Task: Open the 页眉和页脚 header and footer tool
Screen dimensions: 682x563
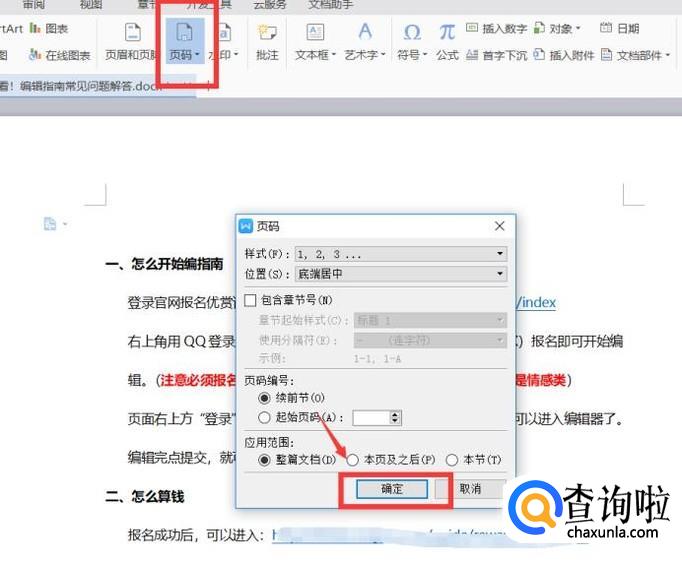Action: [131, 42]
